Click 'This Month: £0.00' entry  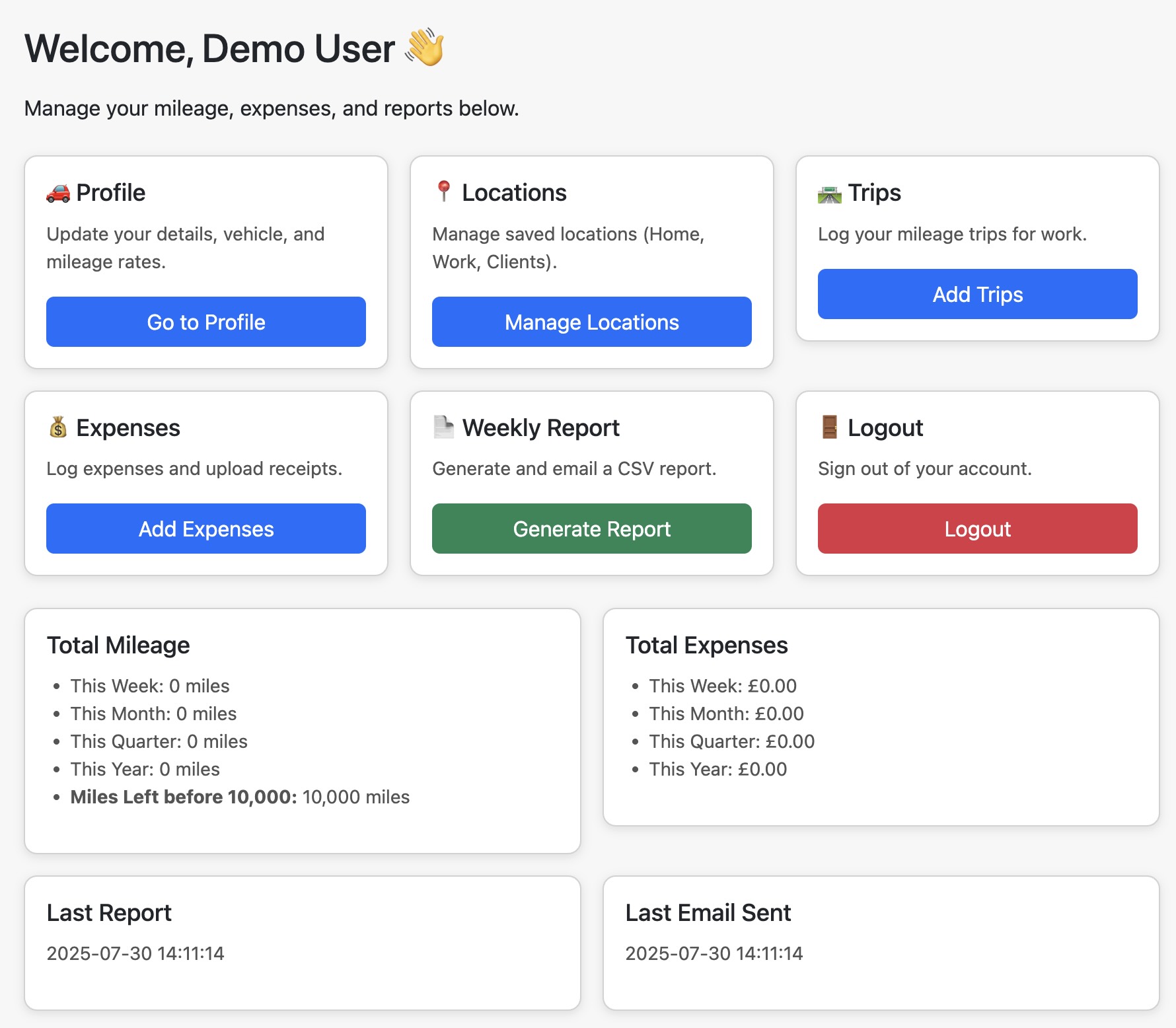pos(726,714)
